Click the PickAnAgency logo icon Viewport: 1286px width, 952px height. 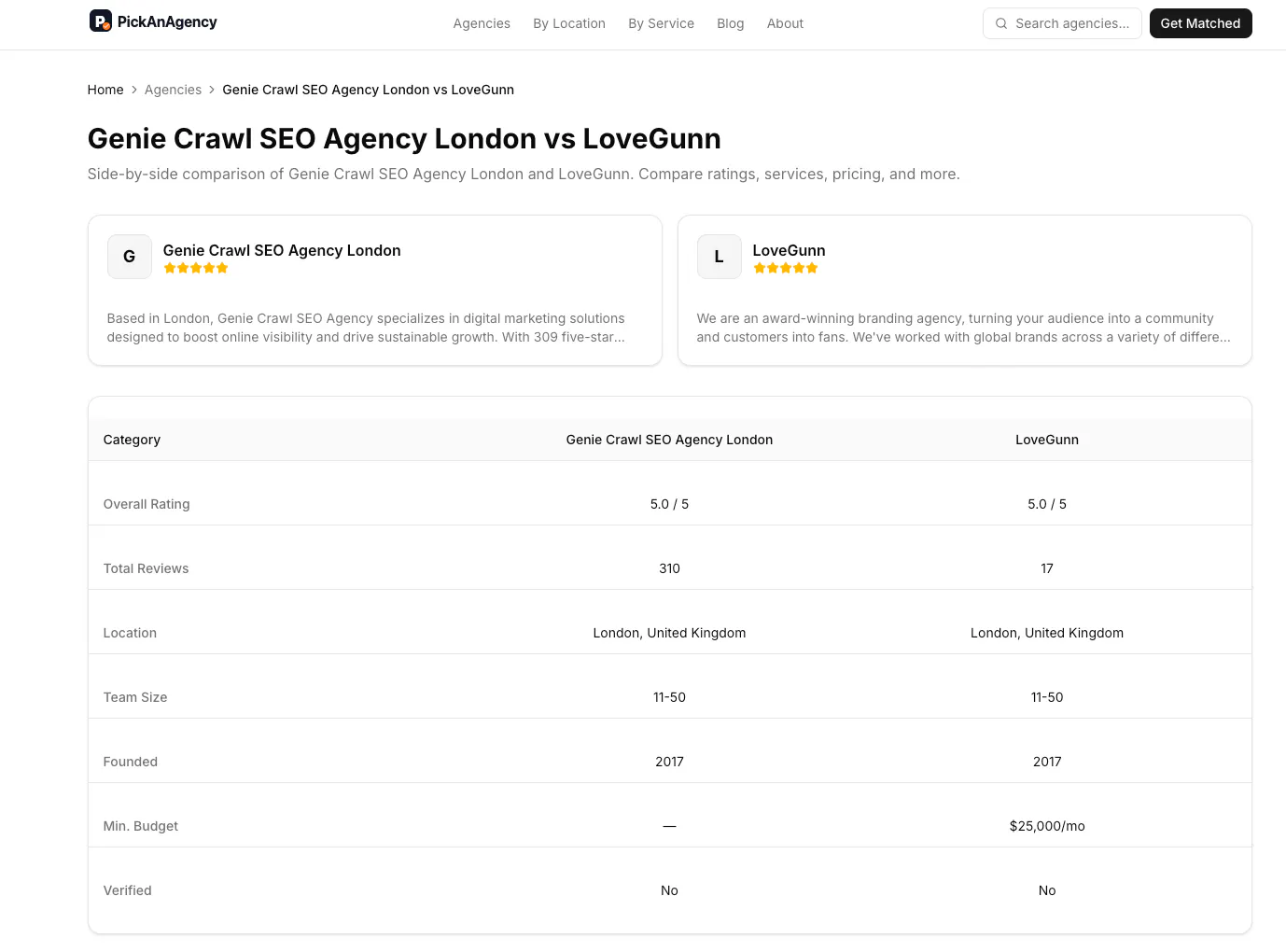101,21
